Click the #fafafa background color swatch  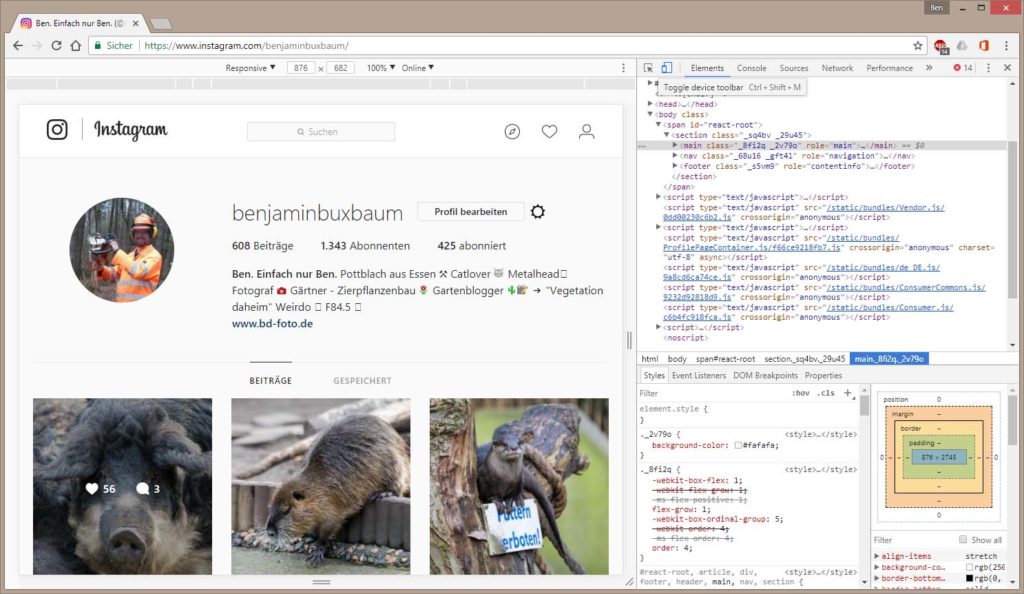[x=738, y=445]
